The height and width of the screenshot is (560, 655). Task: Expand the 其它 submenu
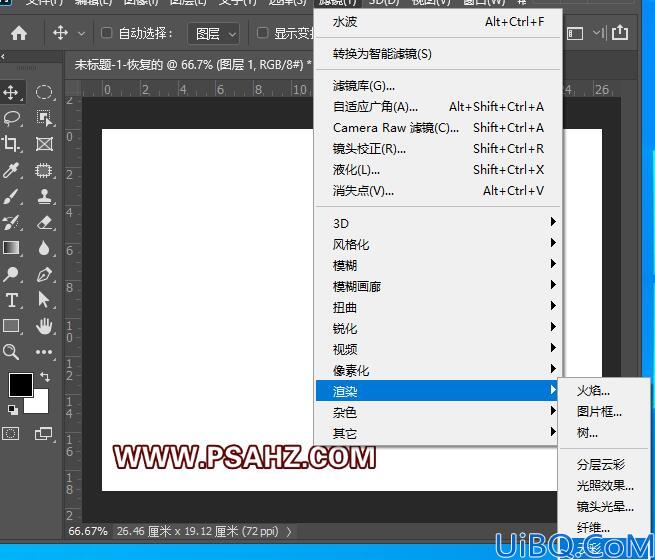coord(437,433)
